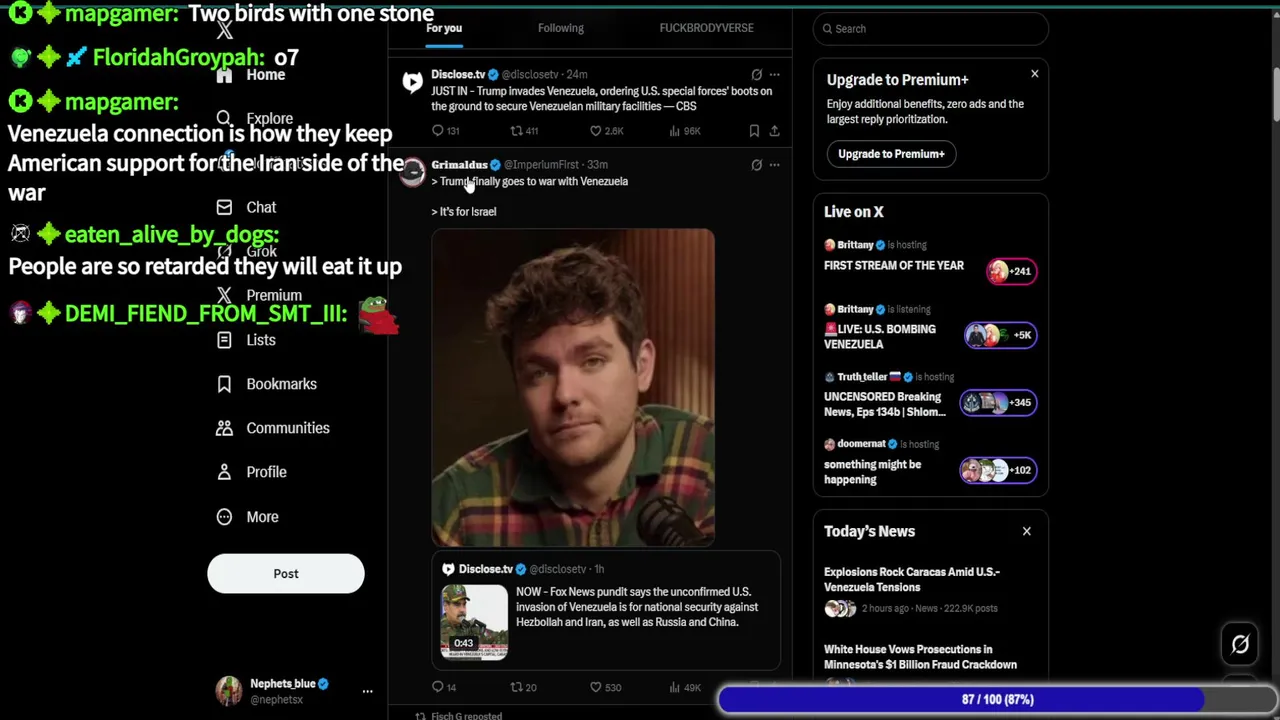This screenshot has height=720, width=1280.
Task: View analytics of the Grimaldus post
Action: (684, 688)
